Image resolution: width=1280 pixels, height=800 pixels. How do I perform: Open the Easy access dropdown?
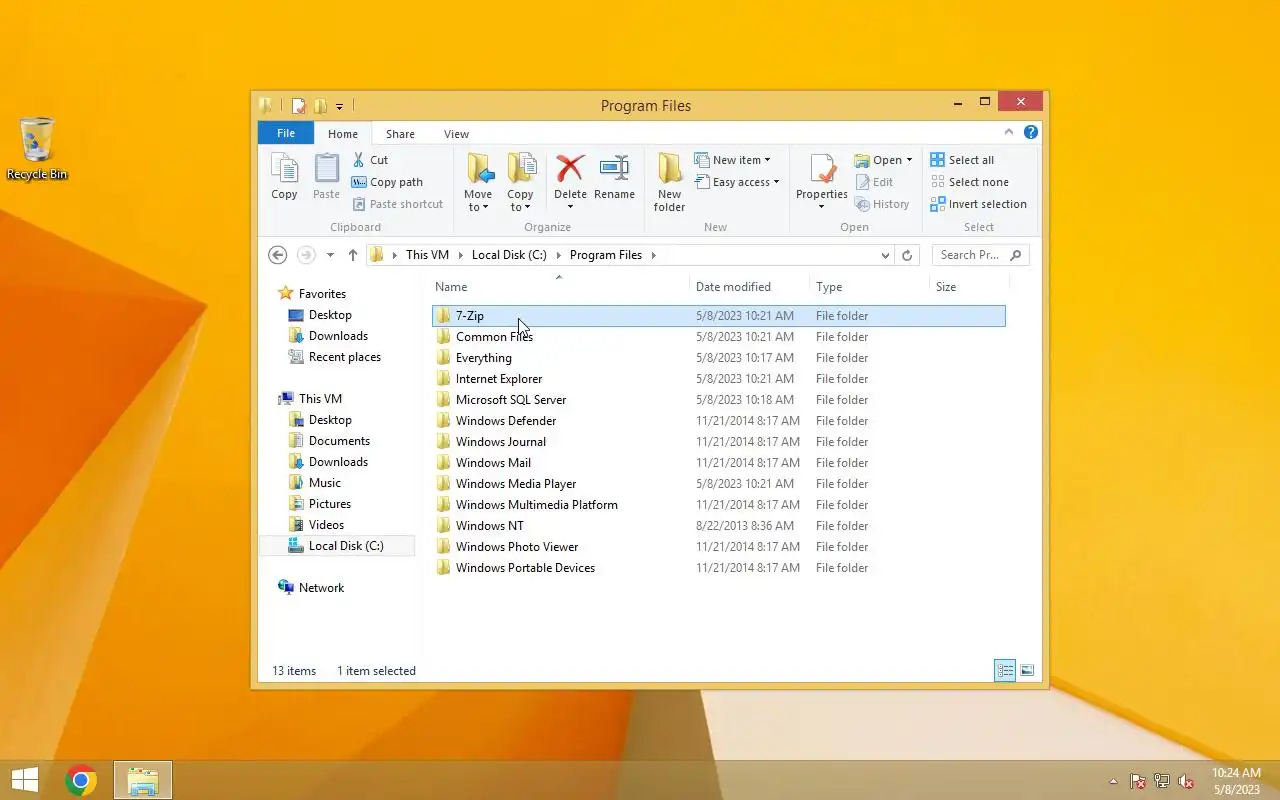click(736, 182)
